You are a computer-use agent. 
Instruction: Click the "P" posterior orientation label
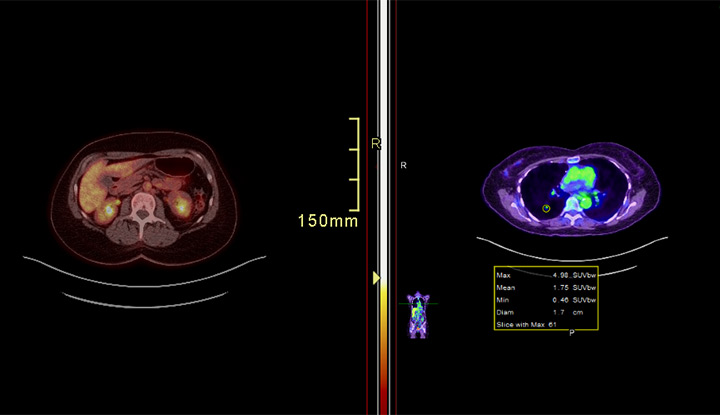click(x=572, y=333)
